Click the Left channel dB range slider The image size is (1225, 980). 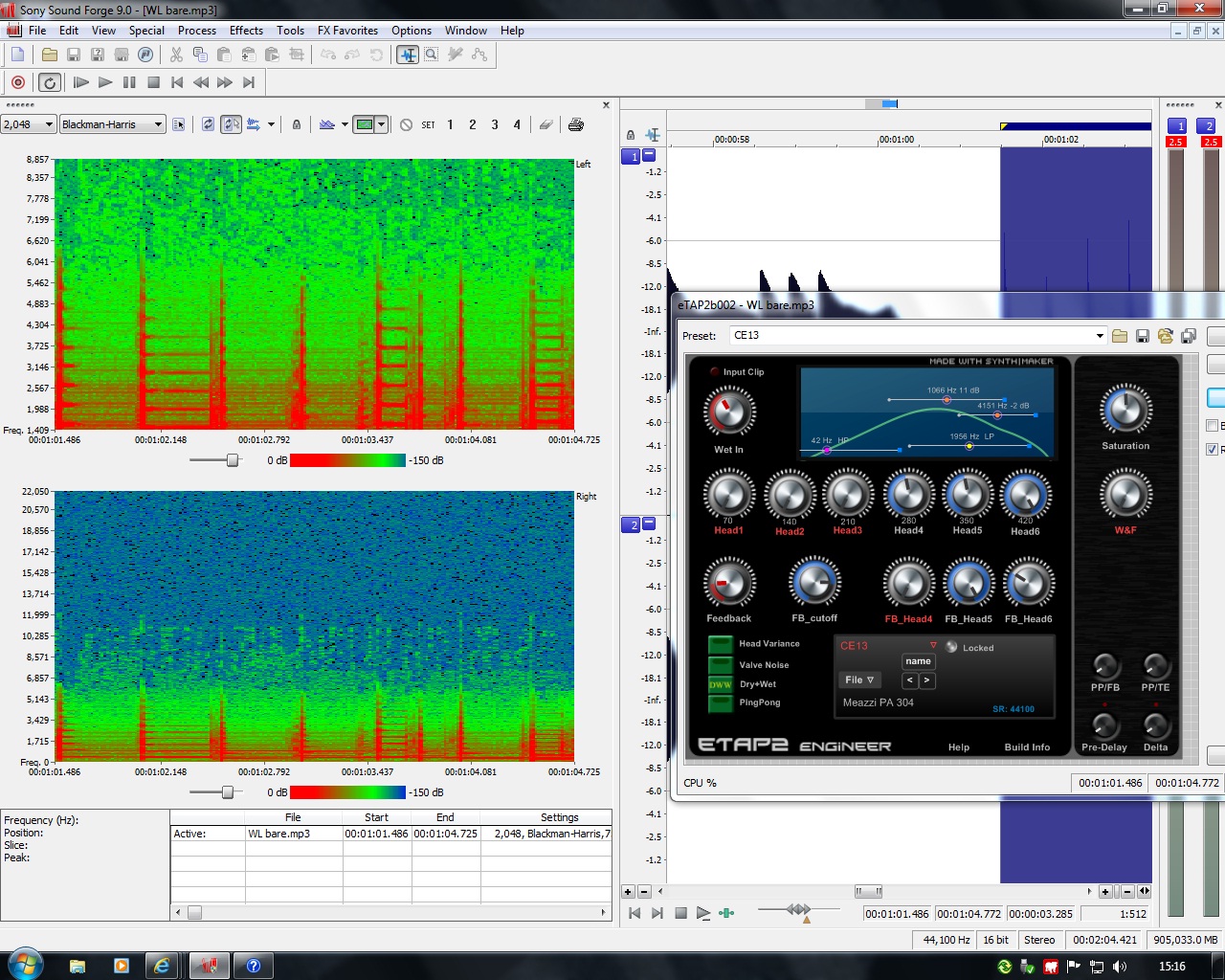[x=232, y=460]
